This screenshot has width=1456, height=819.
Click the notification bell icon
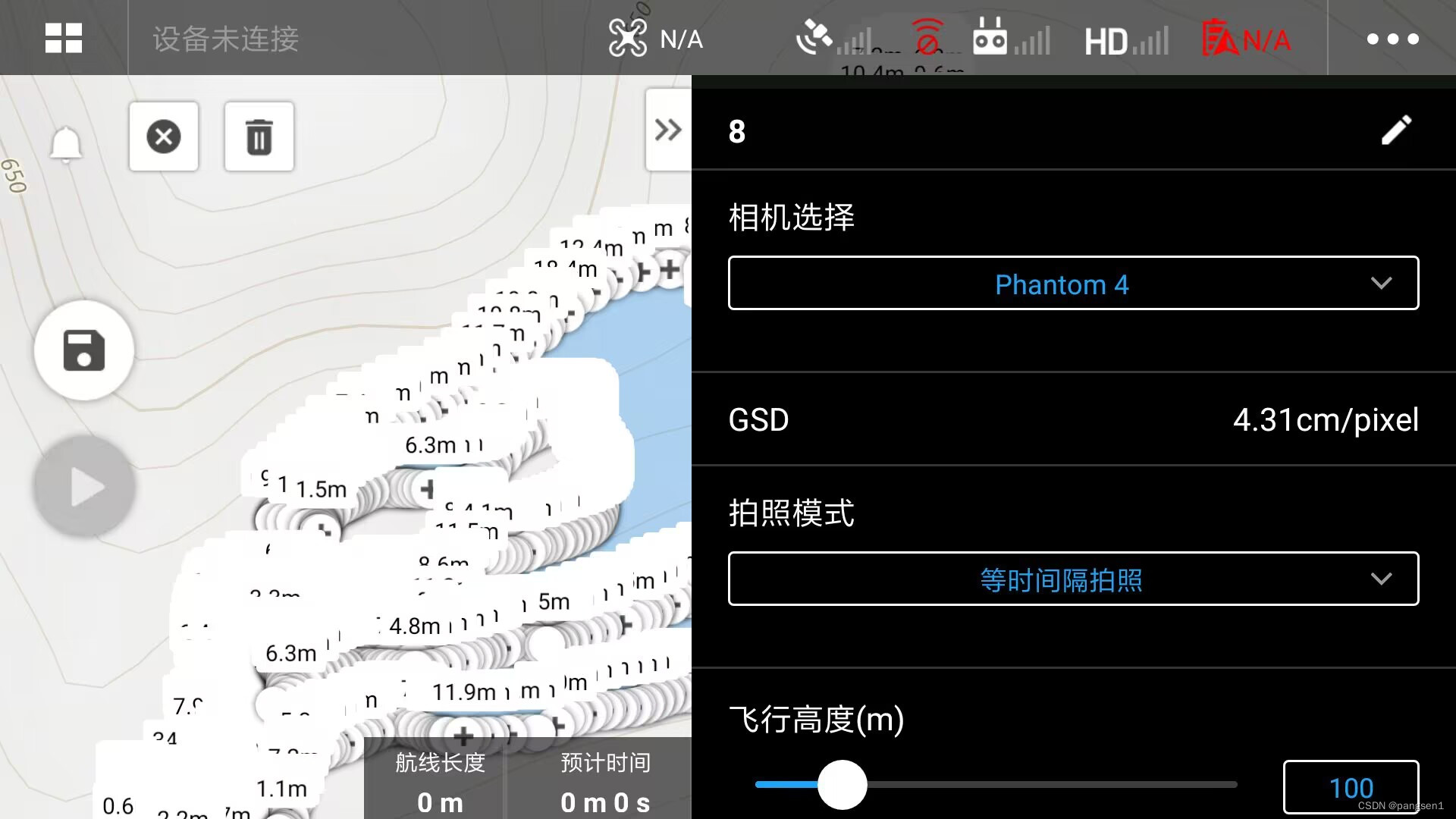click(x=65, y=144)
